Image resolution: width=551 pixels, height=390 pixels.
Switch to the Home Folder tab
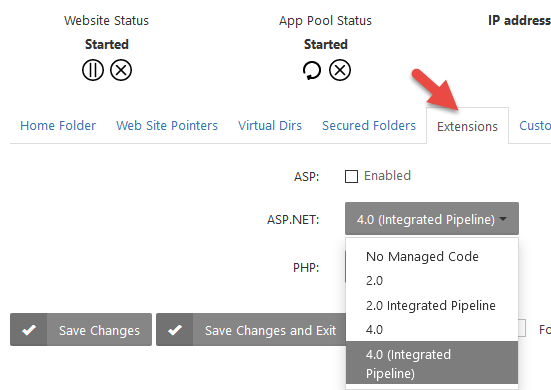click(x=58, y=126)
